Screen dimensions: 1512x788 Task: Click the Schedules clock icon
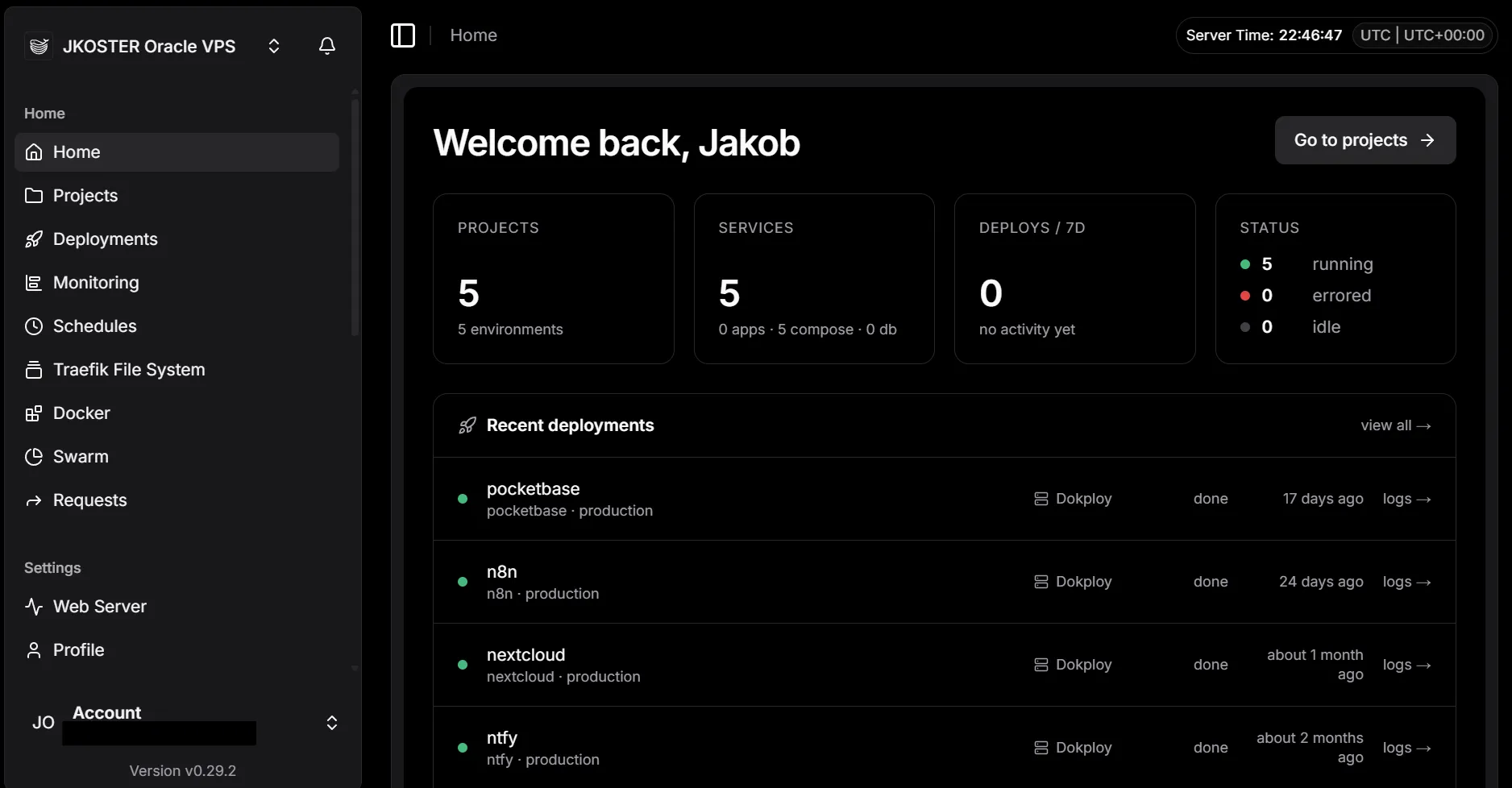[x=34, y=326]
